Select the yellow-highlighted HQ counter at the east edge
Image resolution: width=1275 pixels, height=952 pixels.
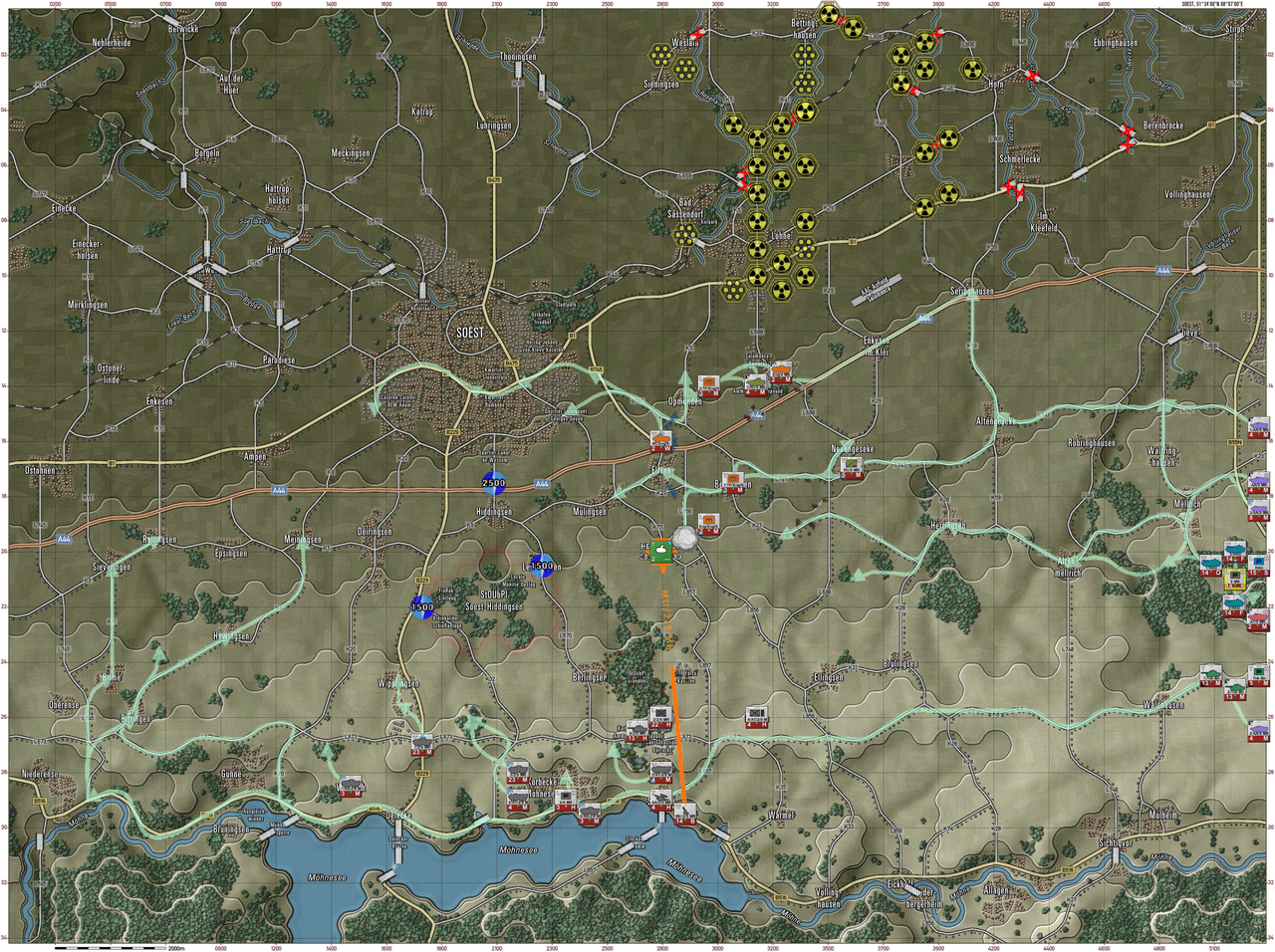pos(1235,580)
